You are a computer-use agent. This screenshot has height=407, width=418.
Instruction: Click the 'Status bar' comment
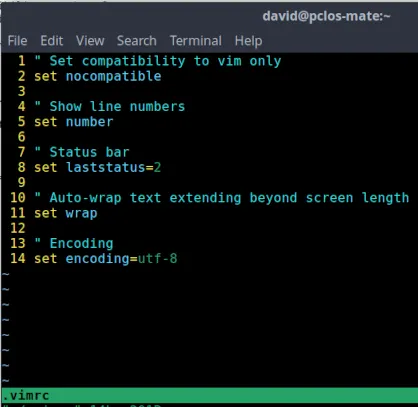pyautogui.click(x=82, y=152)
